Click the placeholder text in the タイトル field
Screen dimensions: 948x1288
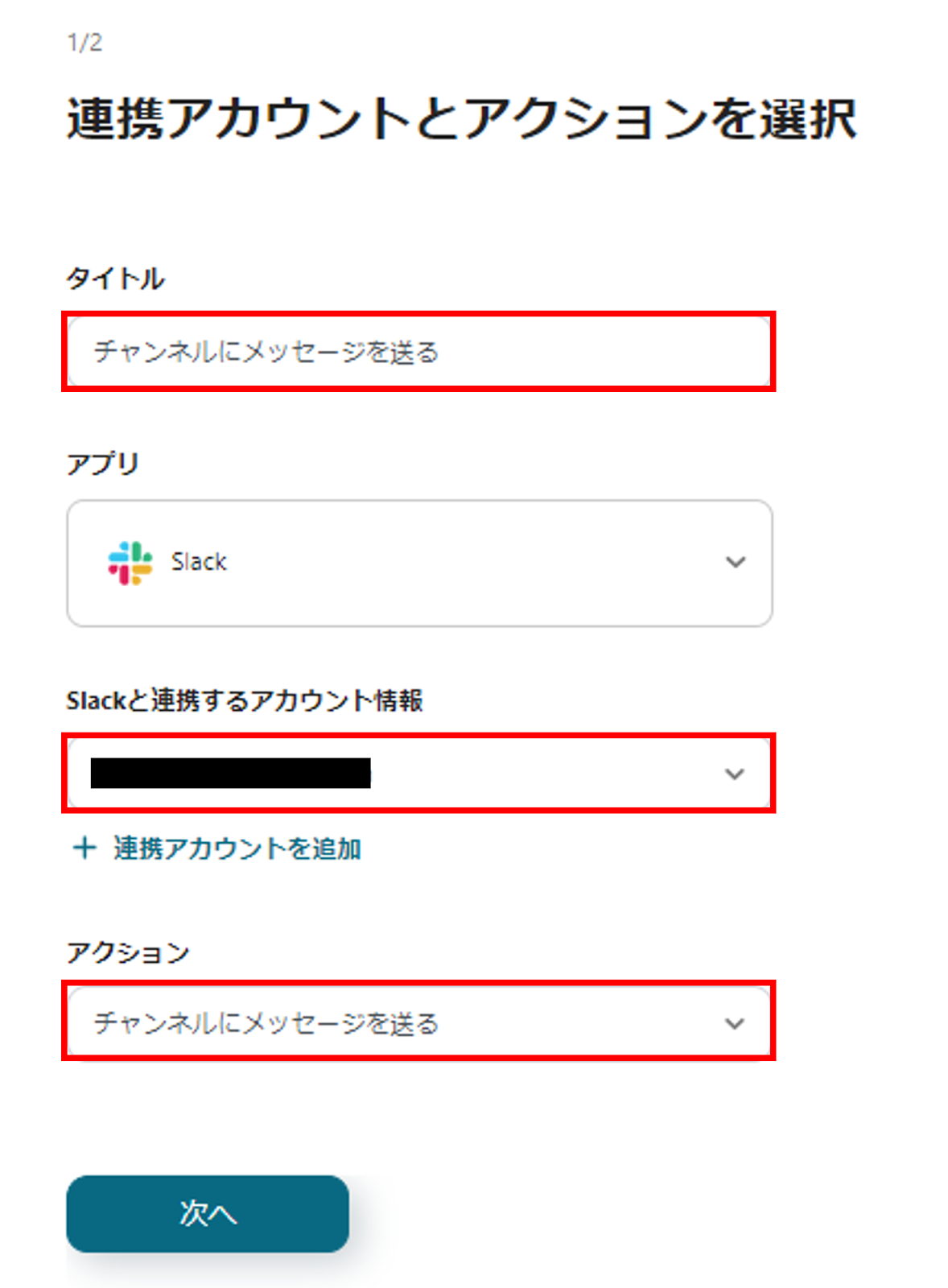tap(266, 352)
